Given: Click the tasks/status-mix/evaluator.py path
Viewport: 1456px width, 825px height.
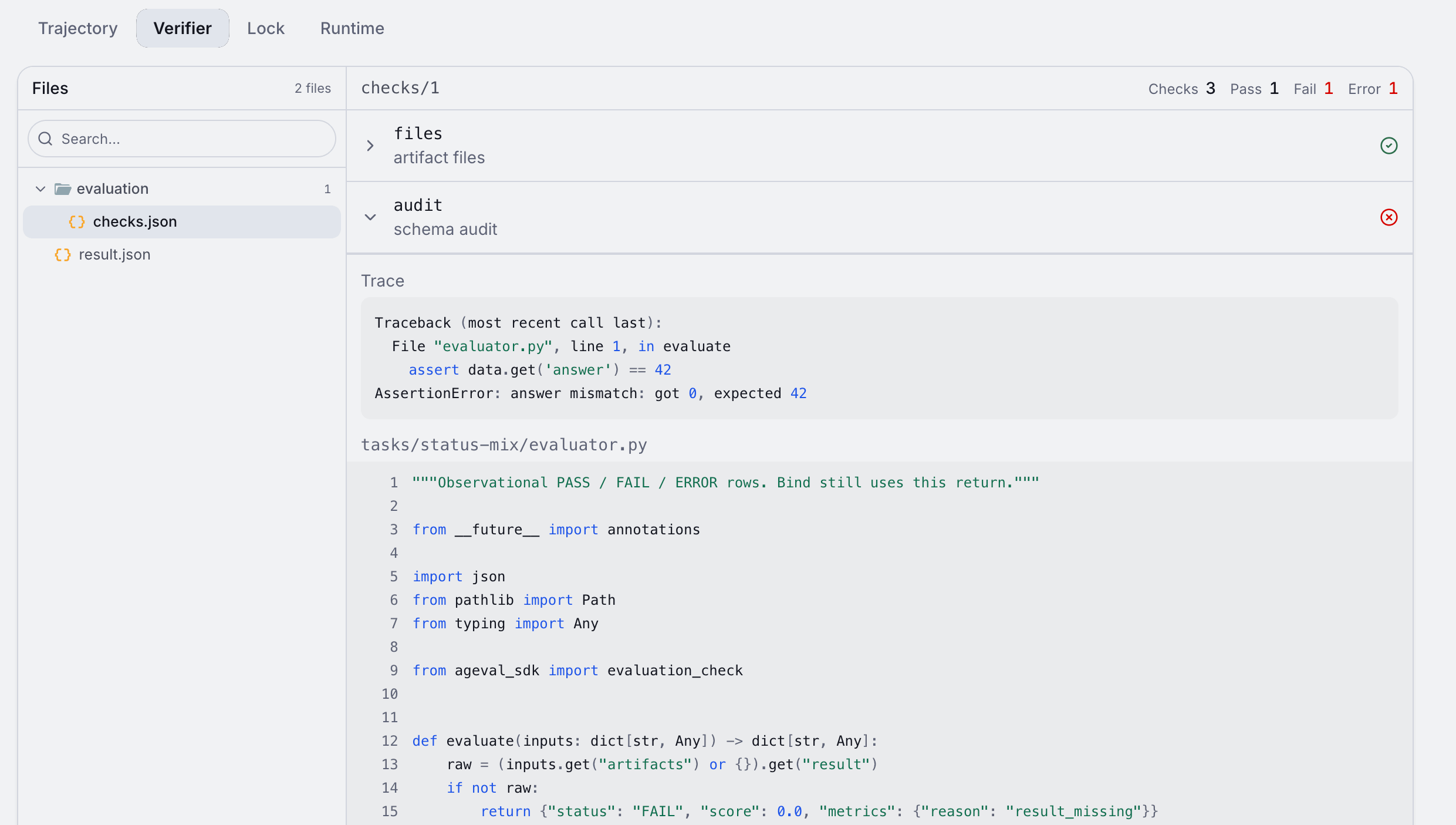Looking at the screenshot, I should [x=504, y=445].
